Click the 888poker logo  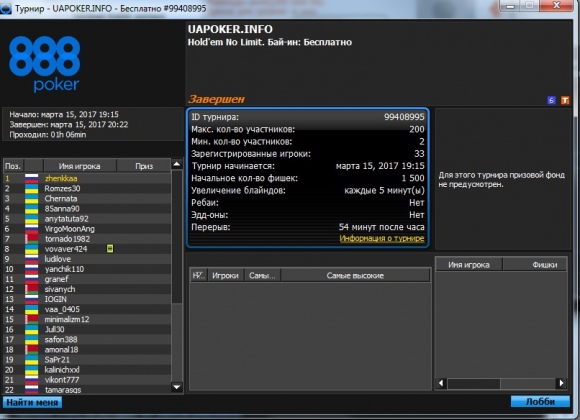(x=44, y=64)
